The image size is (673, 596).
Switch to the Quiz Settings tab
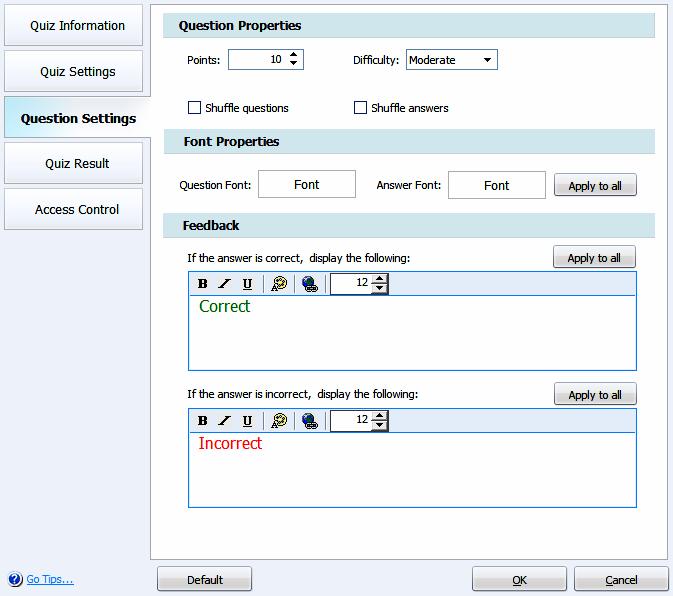coord(73,71)
